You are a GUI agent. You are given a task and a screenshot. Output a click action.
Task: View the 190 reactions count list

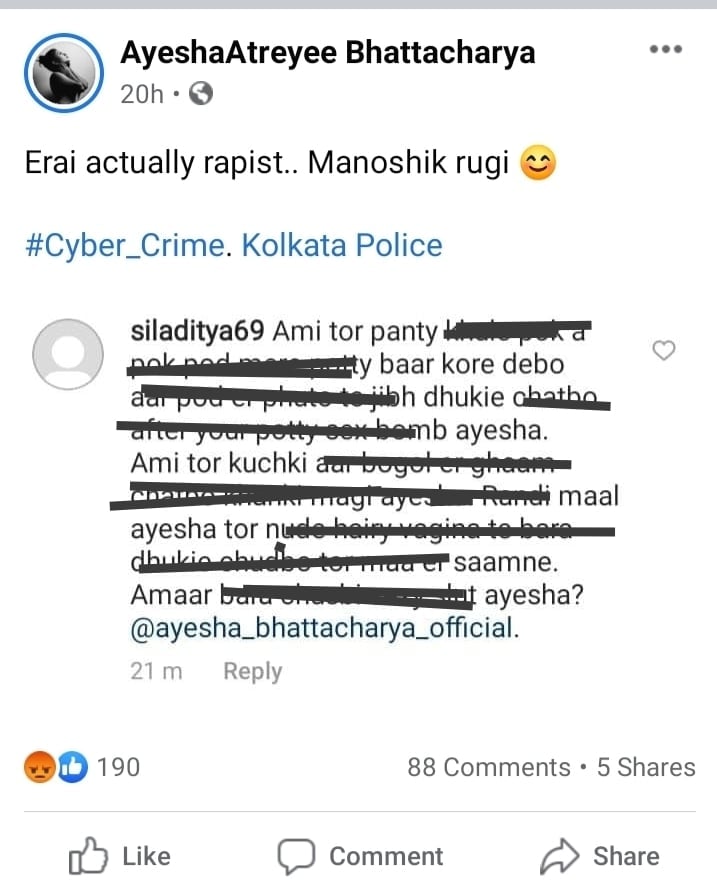click(x=118, y=767)
